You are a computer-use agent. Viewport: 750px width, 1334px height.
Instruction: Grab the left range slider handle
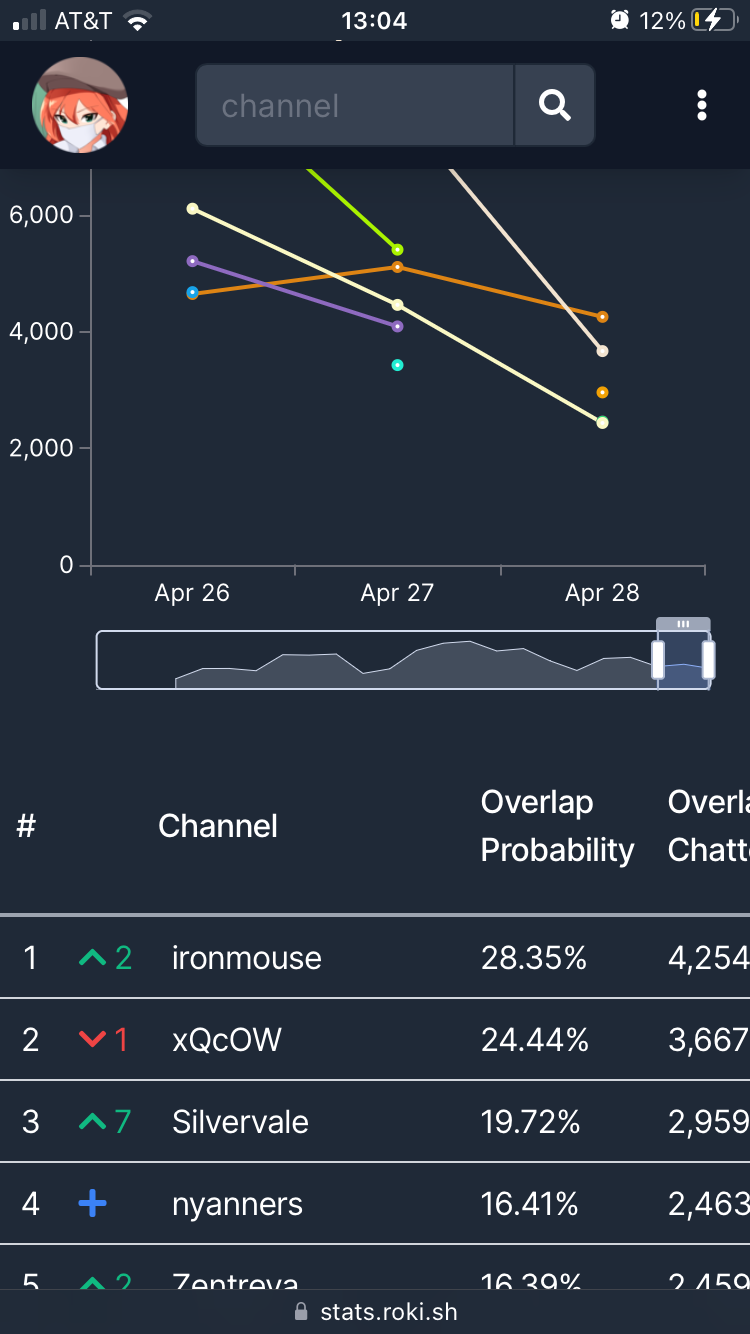[x=658, y=660]
